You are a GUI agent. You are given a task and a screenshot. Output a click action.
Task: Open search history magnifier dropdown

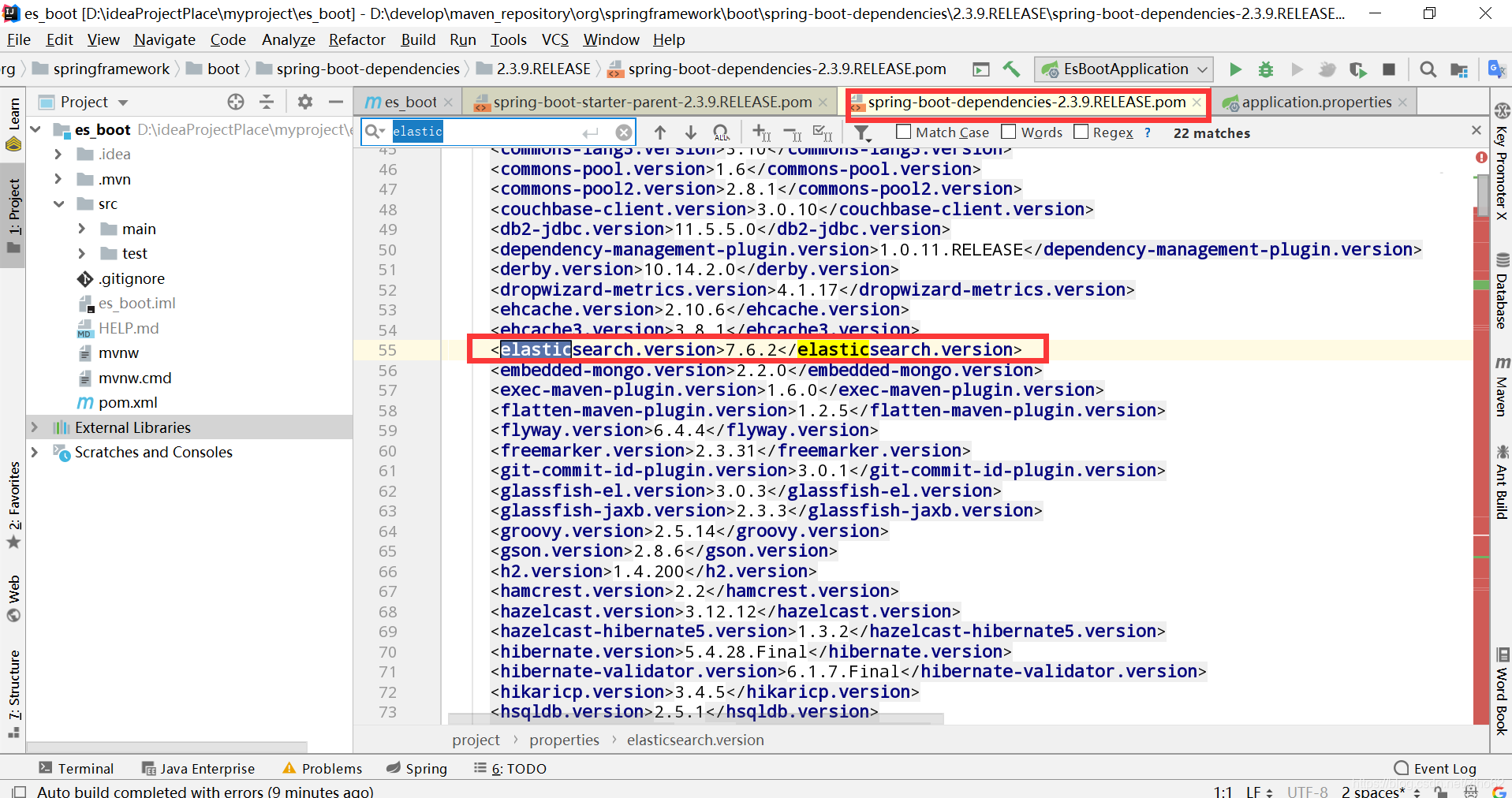375,132
